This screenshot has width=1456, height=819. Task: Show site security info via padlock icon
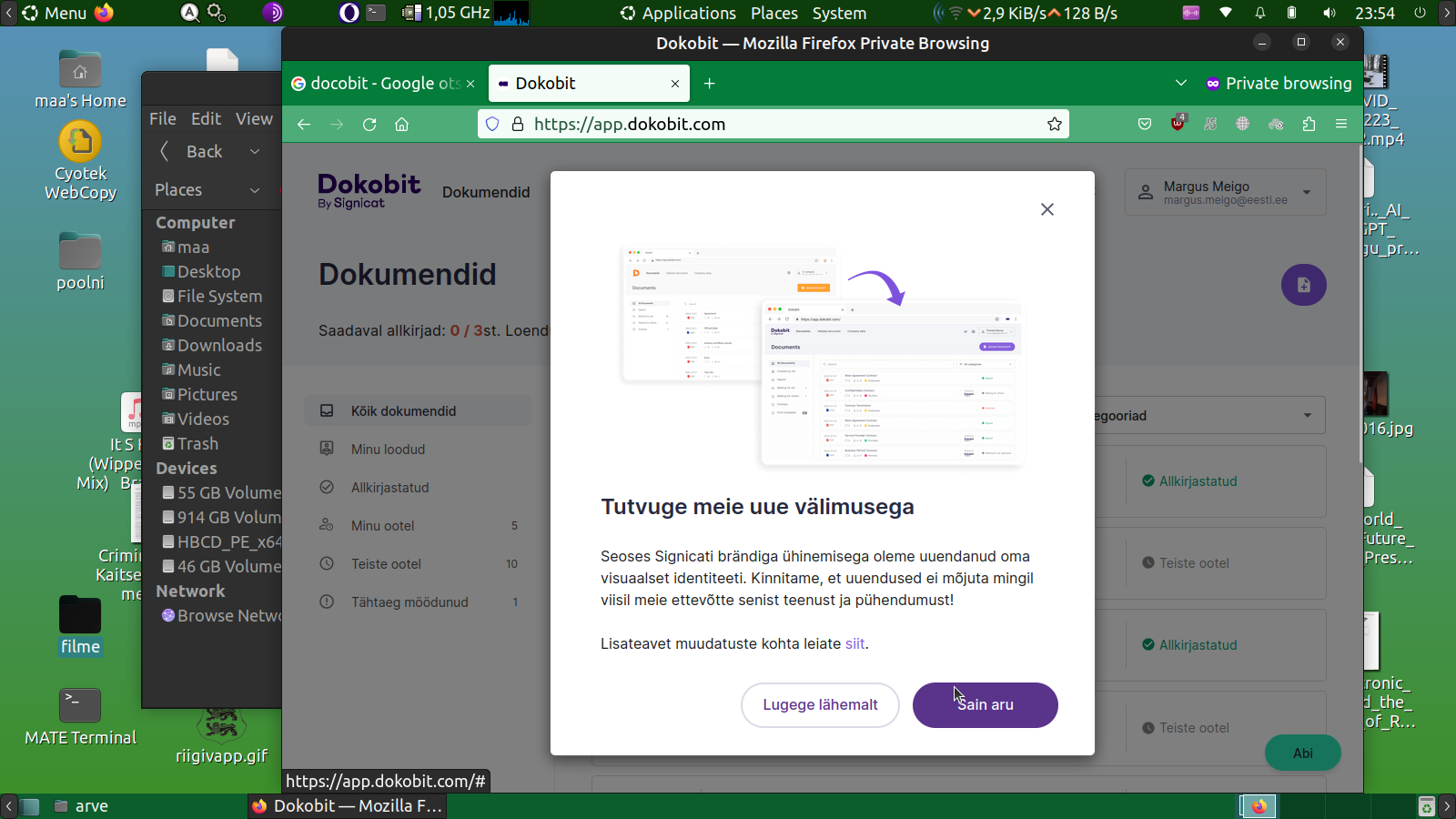tap(518, 125)
